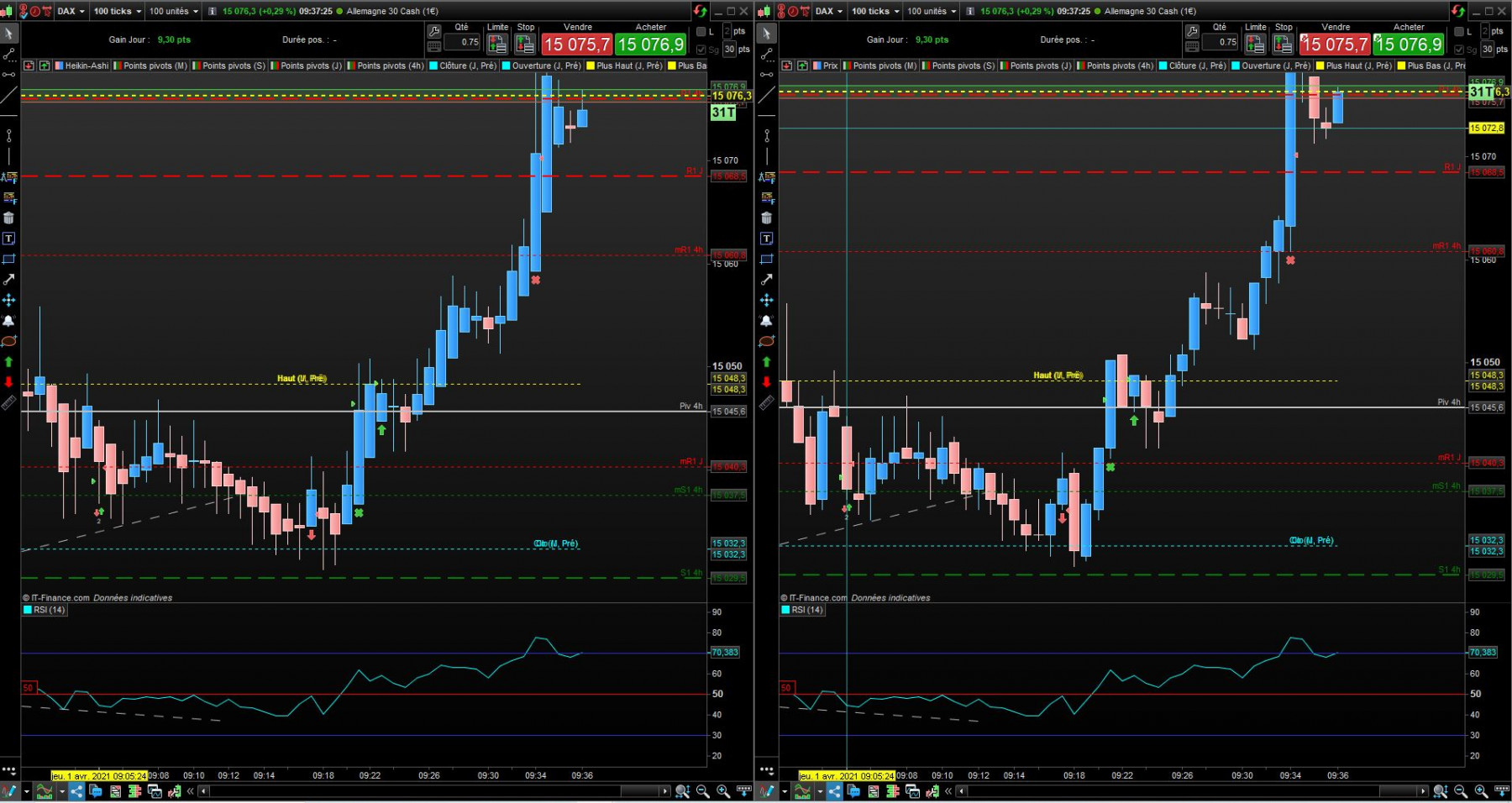The height and width of the screenshot is (803, 1512).
Task: Click the red Vendre price button in left chart
Action: (x=577, y=45)
